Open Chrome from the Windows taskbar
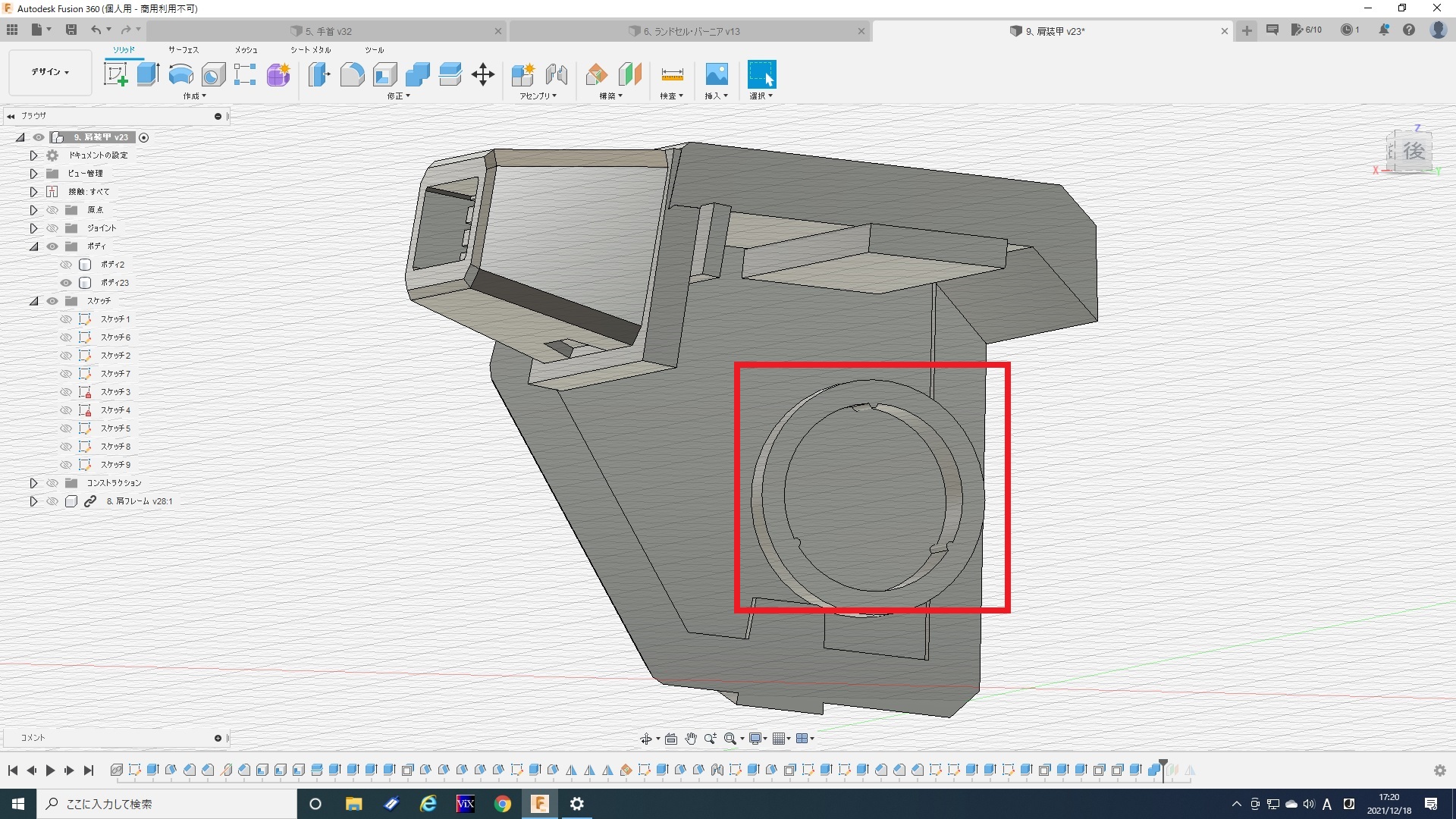Image resolution: width=1456 pixels, height=819 pixels. [503, 804]
